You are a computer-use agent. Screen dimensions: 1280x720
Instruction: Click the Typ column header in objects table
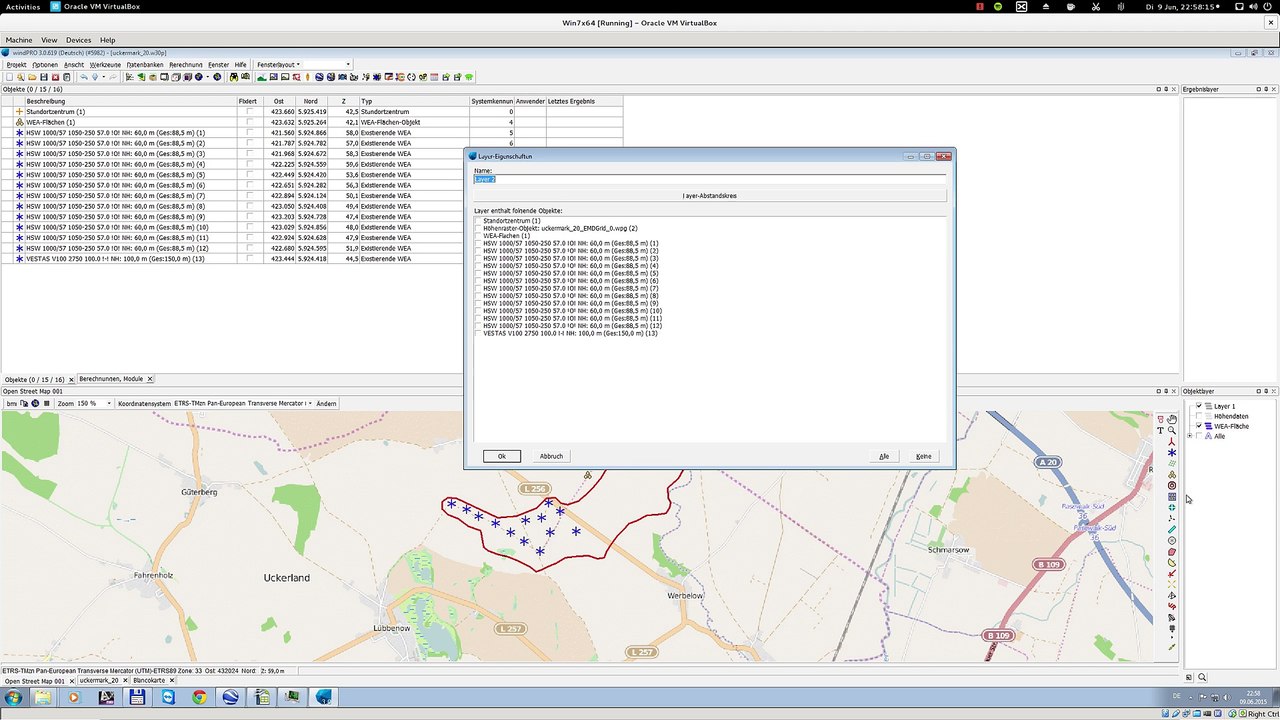[x=414, y=101]
